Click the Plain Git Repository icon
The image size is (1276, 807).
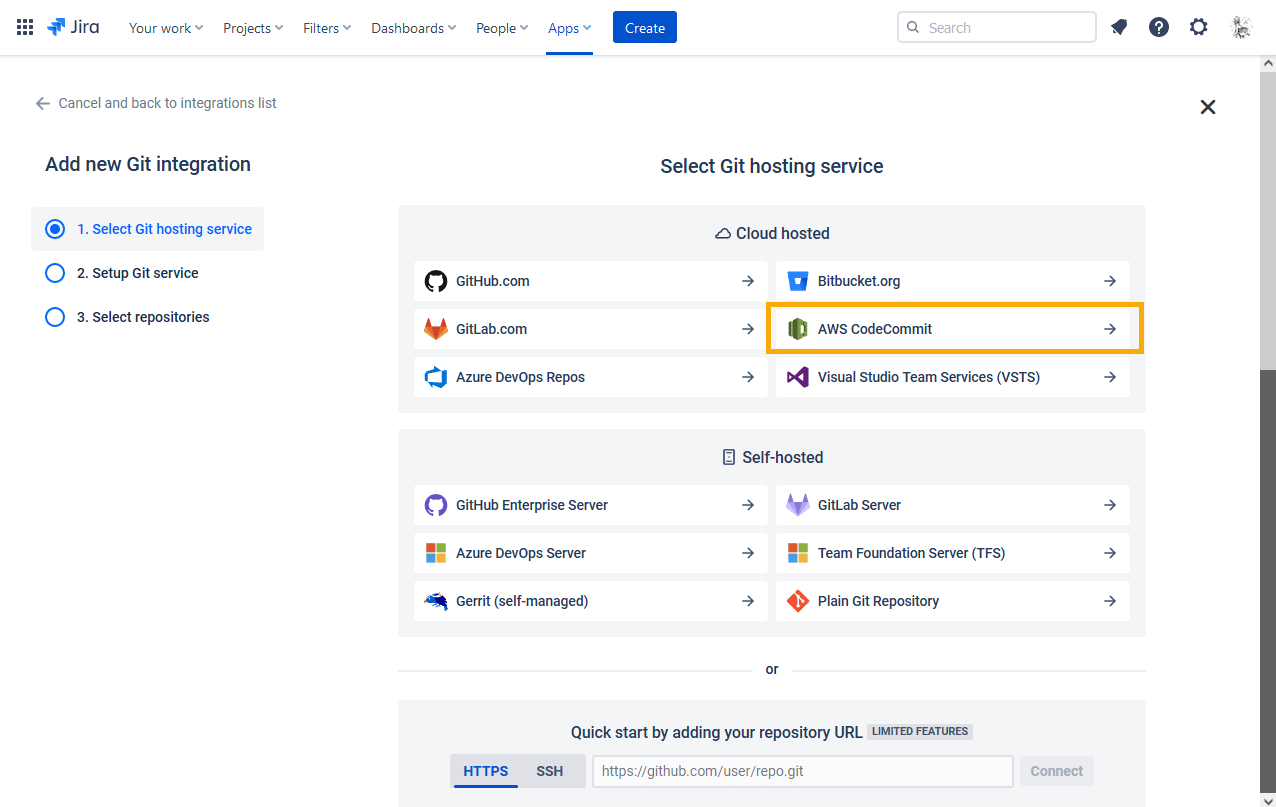click(797, 601)
